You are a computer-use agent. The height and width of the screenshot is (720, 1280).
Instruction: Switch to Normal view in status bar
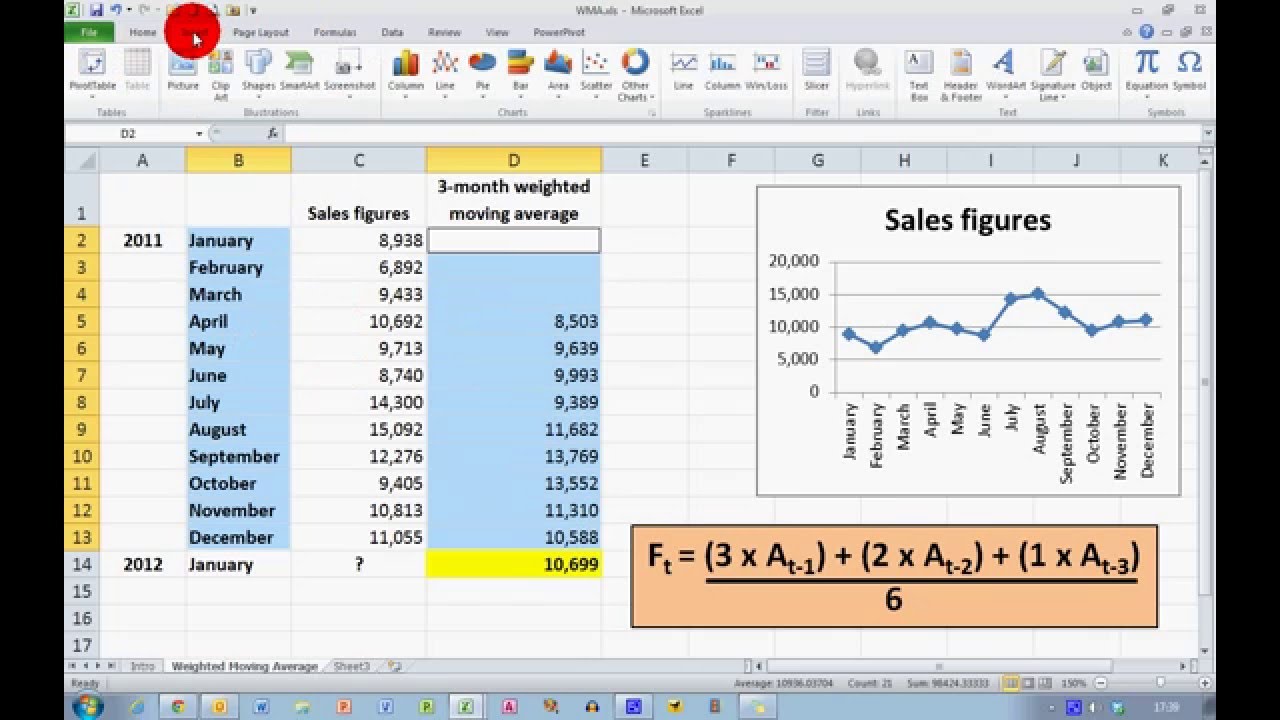click(x=1010, y=683)
